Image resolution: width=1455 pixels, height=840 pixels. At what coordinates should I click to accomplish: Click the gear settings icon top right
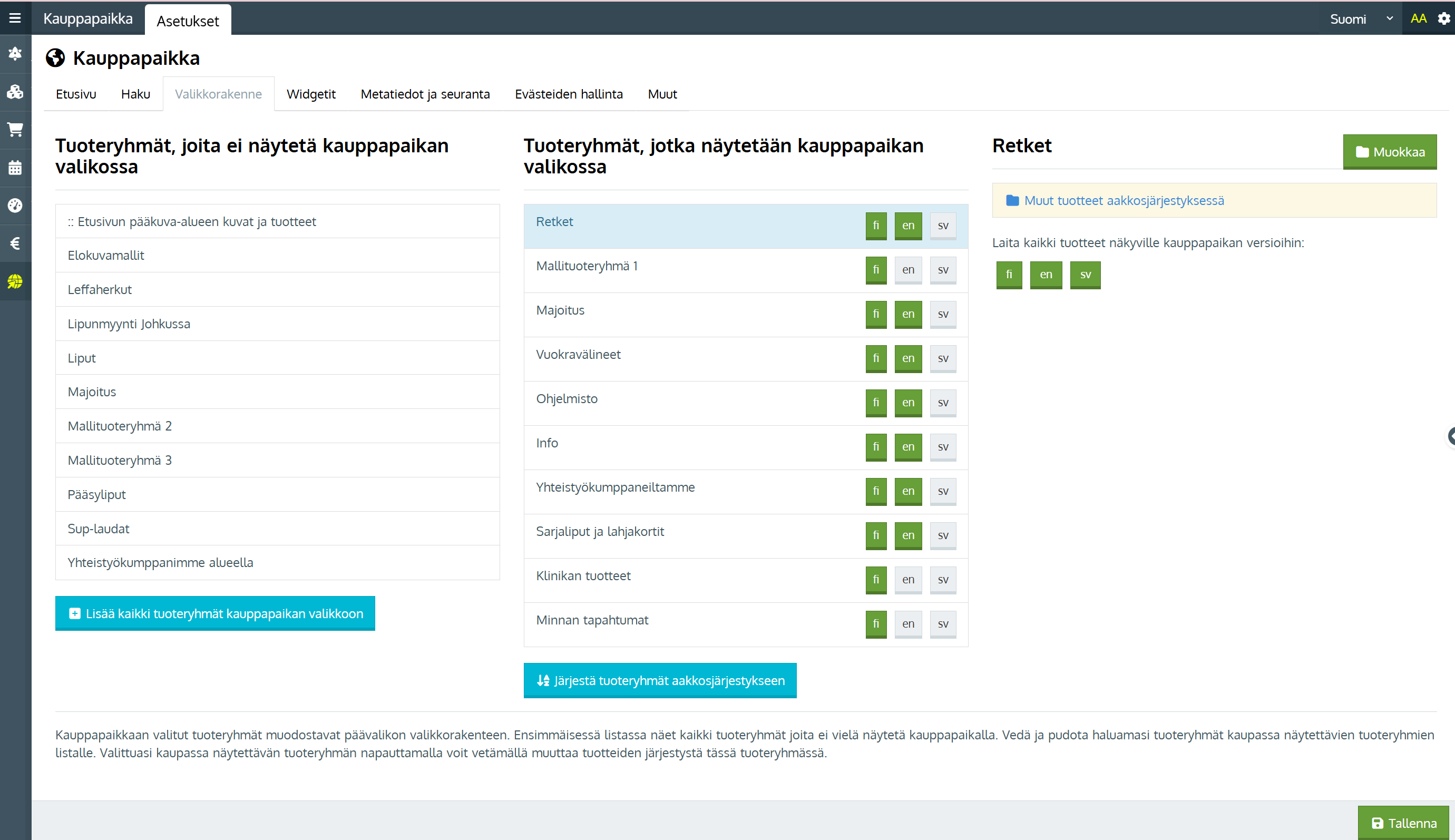[x=1444, y=18]
